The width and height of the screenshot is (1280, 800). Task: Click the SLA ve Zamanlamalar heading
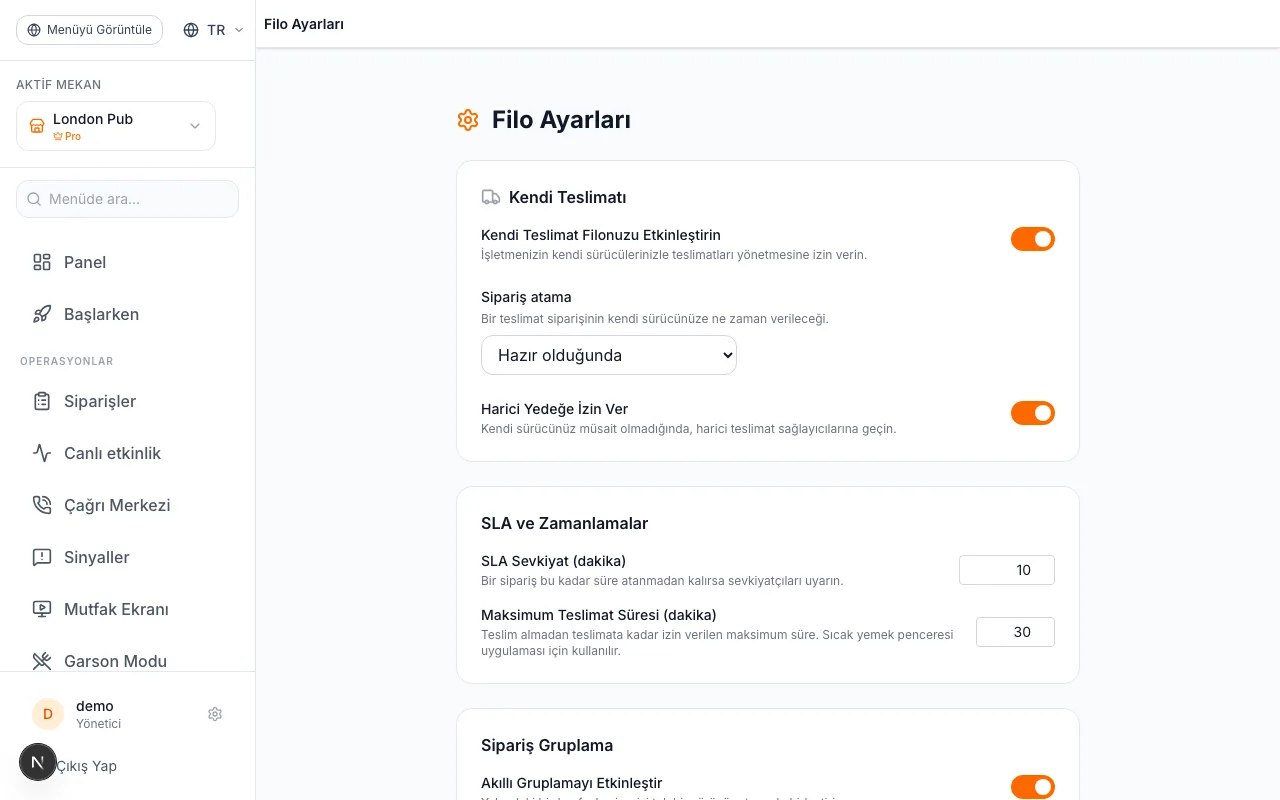point(565,523)
